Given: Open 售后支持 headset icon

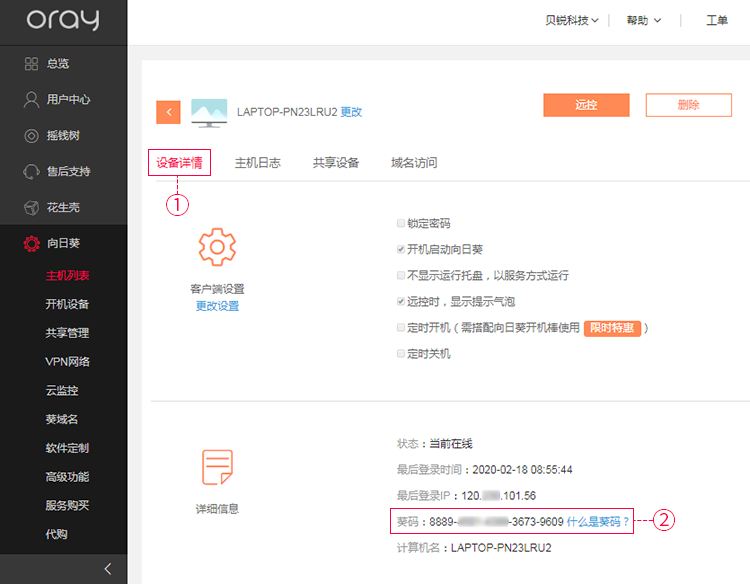Looking at the screenshot, I should pyautogui.click(x=31, y=172).
